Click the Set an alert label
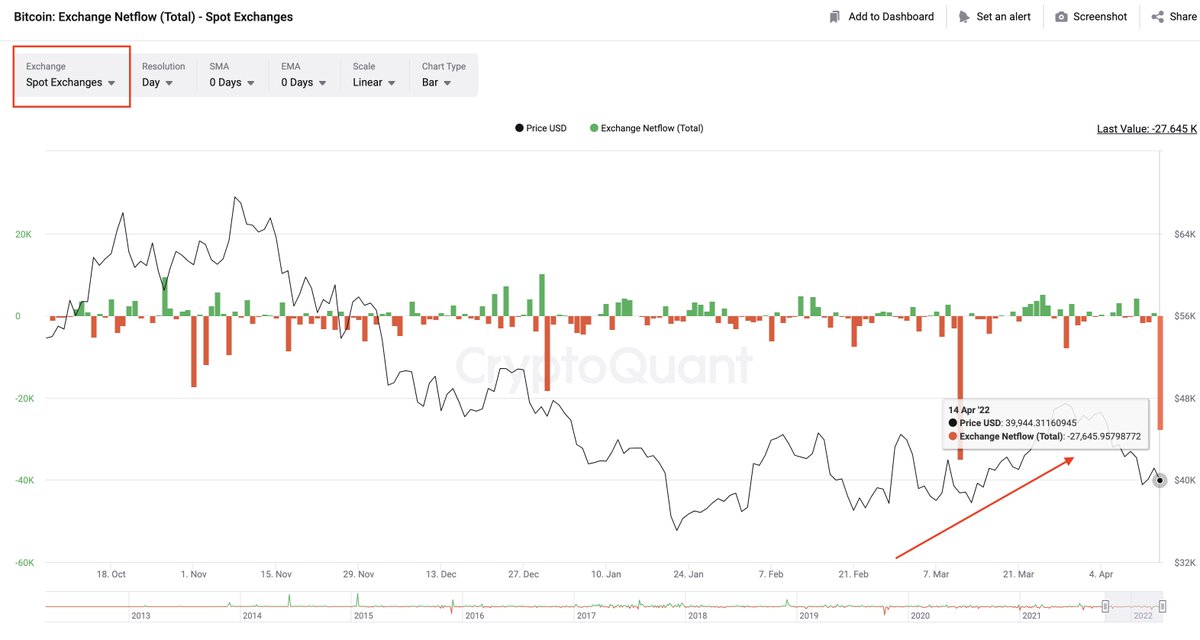The height and width of the screenshot is (640, 1200). point(1004,17)
